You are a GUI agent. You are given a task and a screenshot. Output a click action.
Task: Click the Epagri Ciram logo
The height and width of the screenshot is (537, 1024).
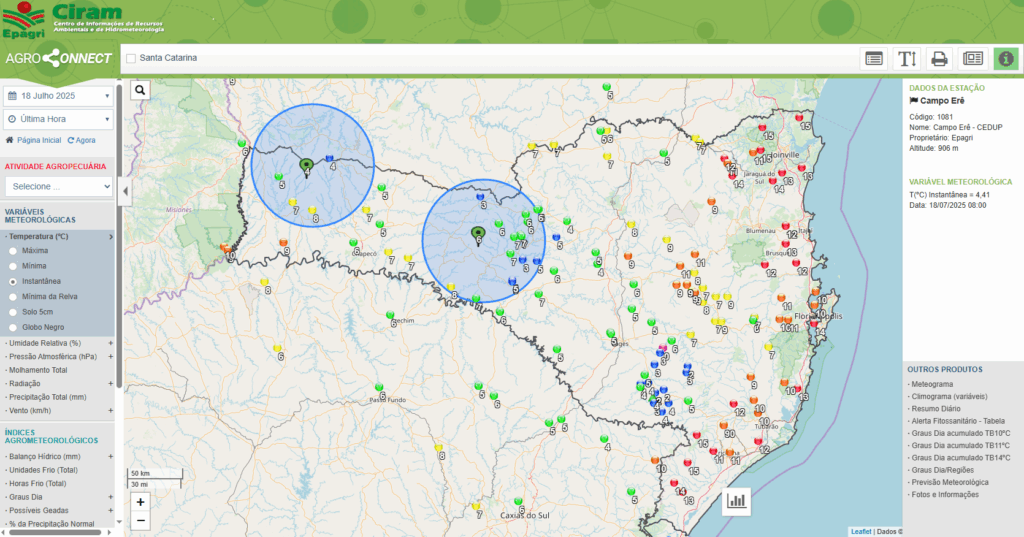click(84, 20)
